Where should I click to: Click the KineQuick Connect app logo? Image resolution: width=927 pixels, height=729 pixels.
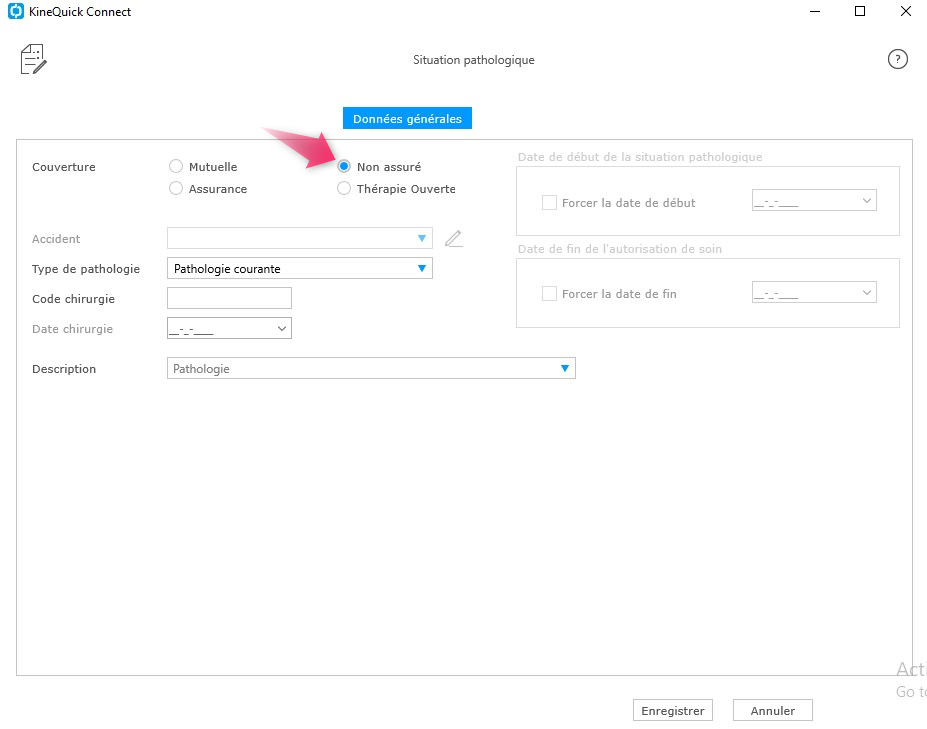click(x=15, y=11)
